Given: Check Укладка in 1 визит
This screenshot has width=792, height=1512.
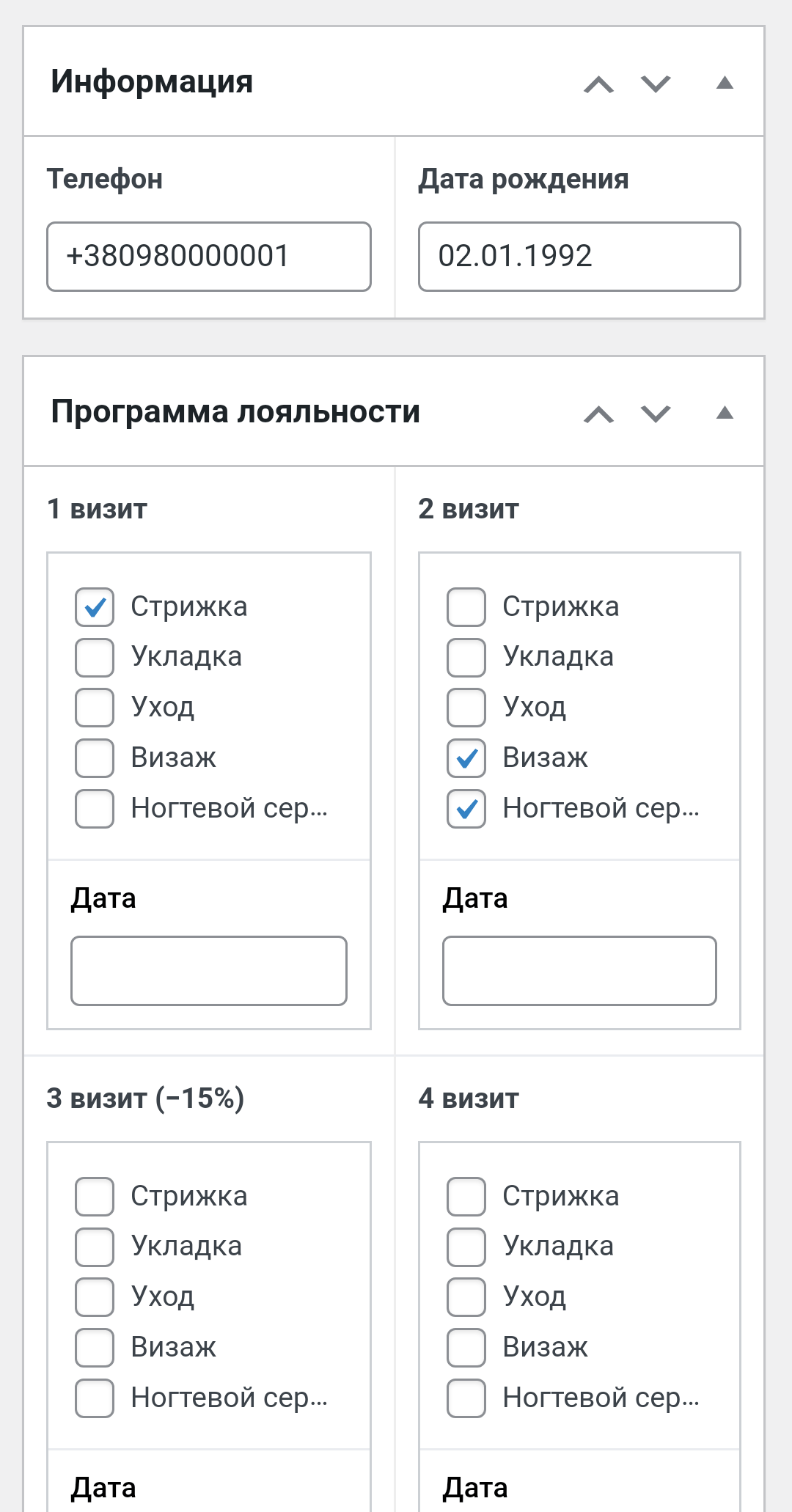Looking at the screenshot, I should pyautogui.click(x=95, y=657).
